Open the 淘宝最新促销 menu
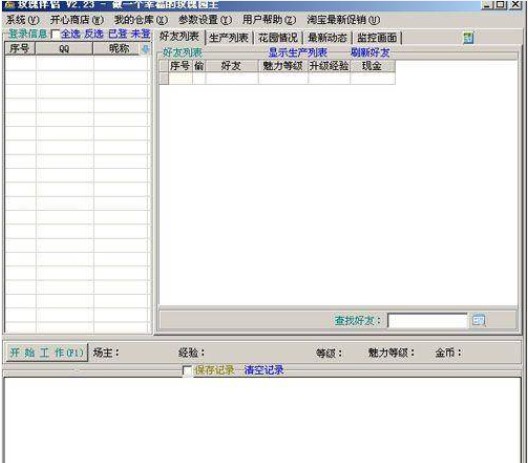Viewport: 529px width, 463px height. 343,20
